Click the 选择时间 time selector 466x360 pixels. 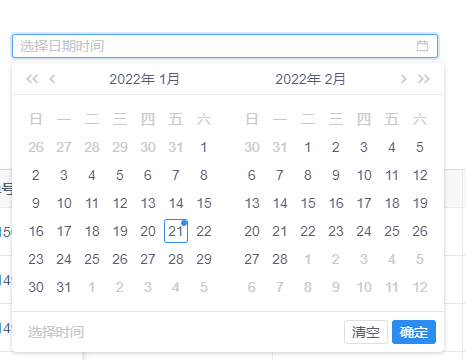click(56, 332)
